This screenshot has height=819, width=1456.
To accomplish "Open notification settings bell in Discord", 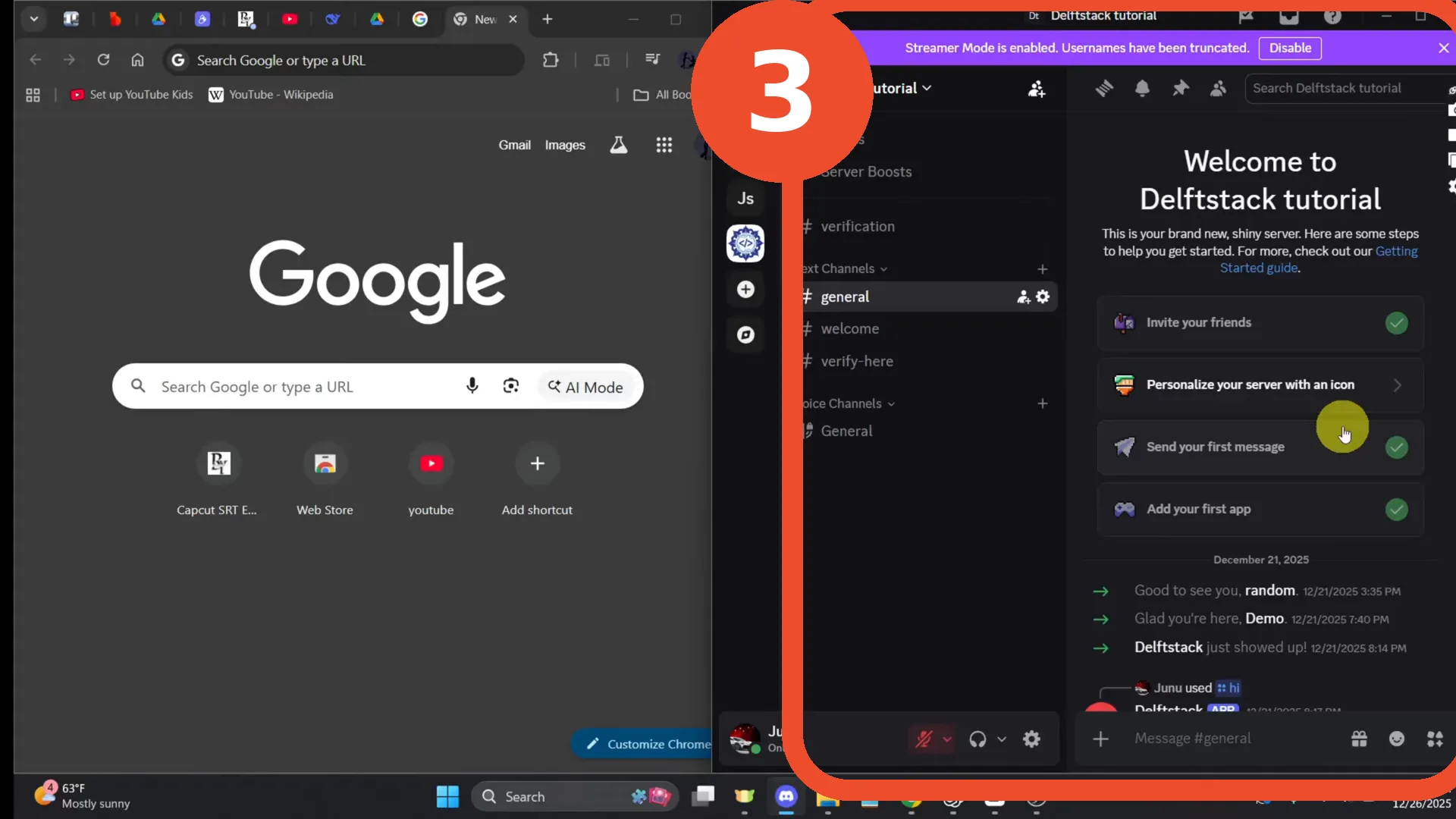I will pos(1142,89).
